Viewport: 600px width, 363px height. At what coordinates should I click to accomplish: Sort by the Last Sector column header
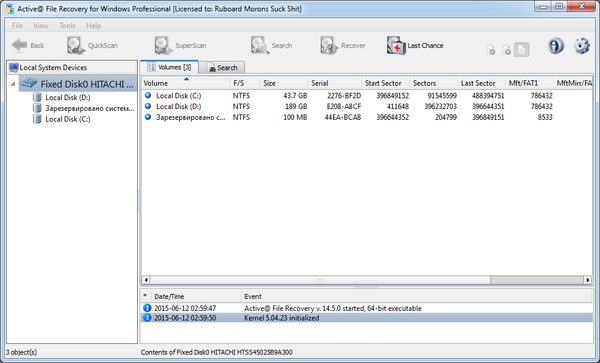(481, 83)
